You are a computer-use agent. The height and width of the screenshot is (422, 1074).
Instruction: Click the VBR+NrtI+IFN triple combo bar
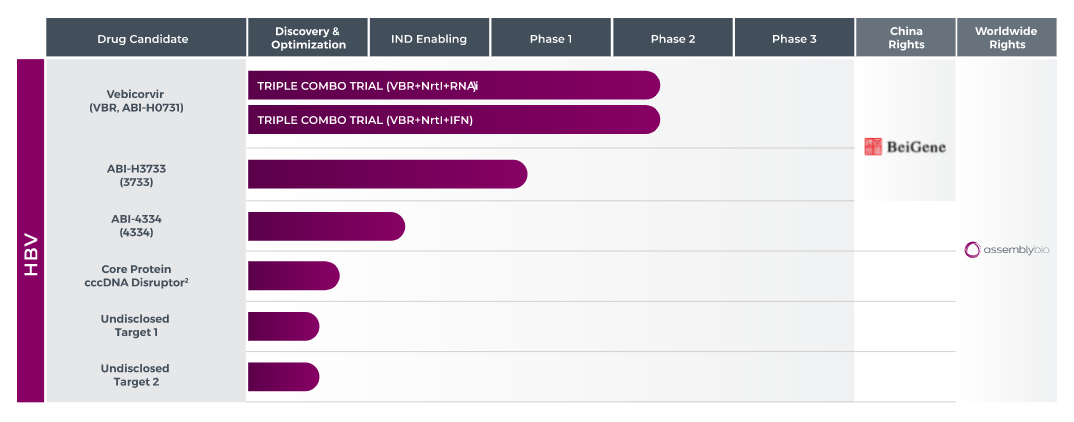(x=453, y=120)
